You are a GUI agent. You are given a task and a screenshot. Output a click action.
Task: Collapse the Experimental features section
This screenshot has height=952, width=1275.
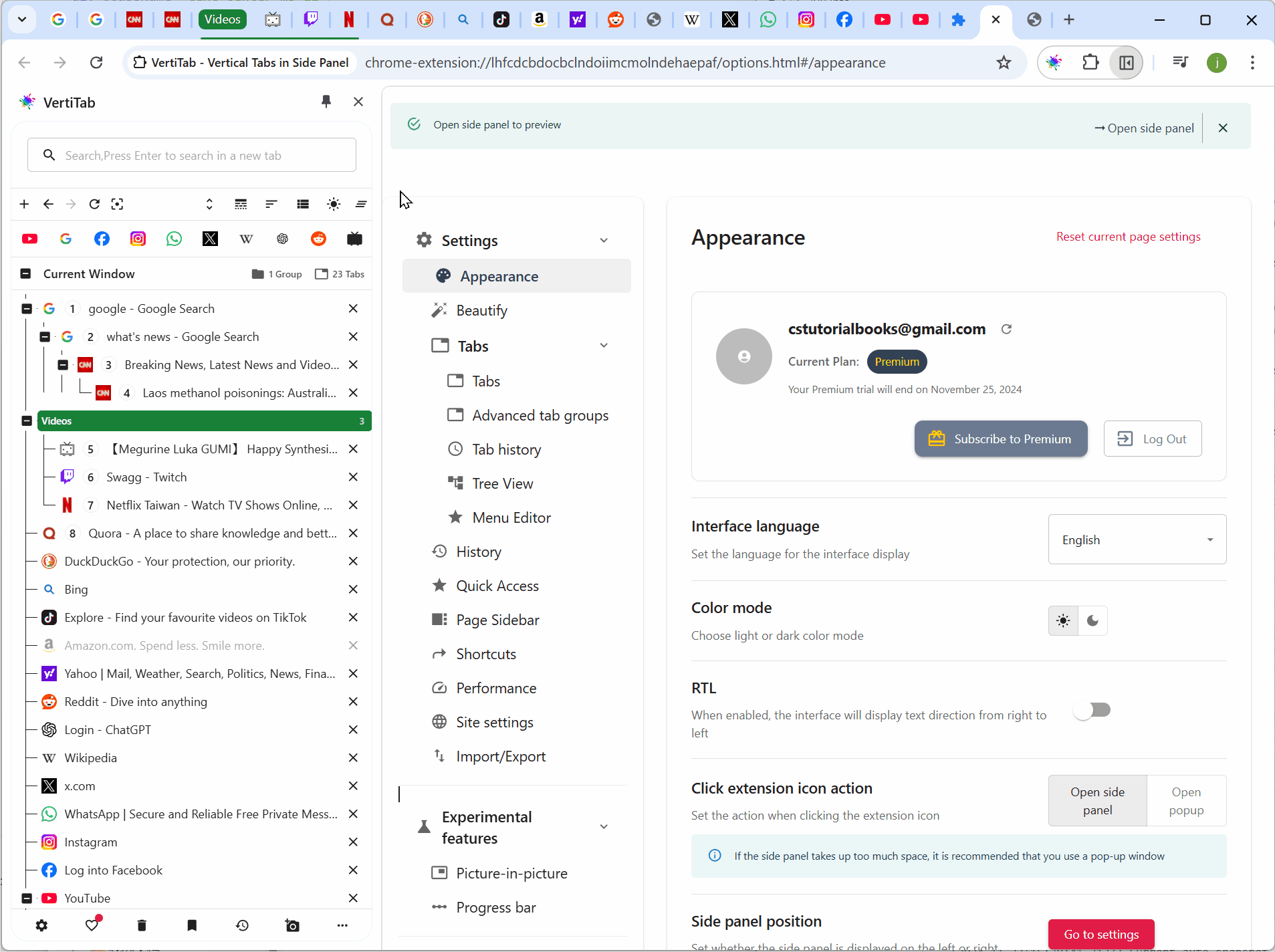(x=604, y=827)
